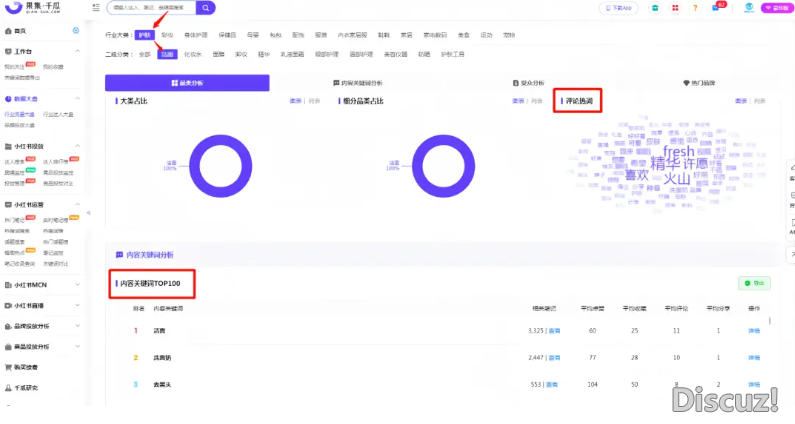Open the teal round icon in the top bar
This screenshot has height=424, width=795.
click(655, 8)
